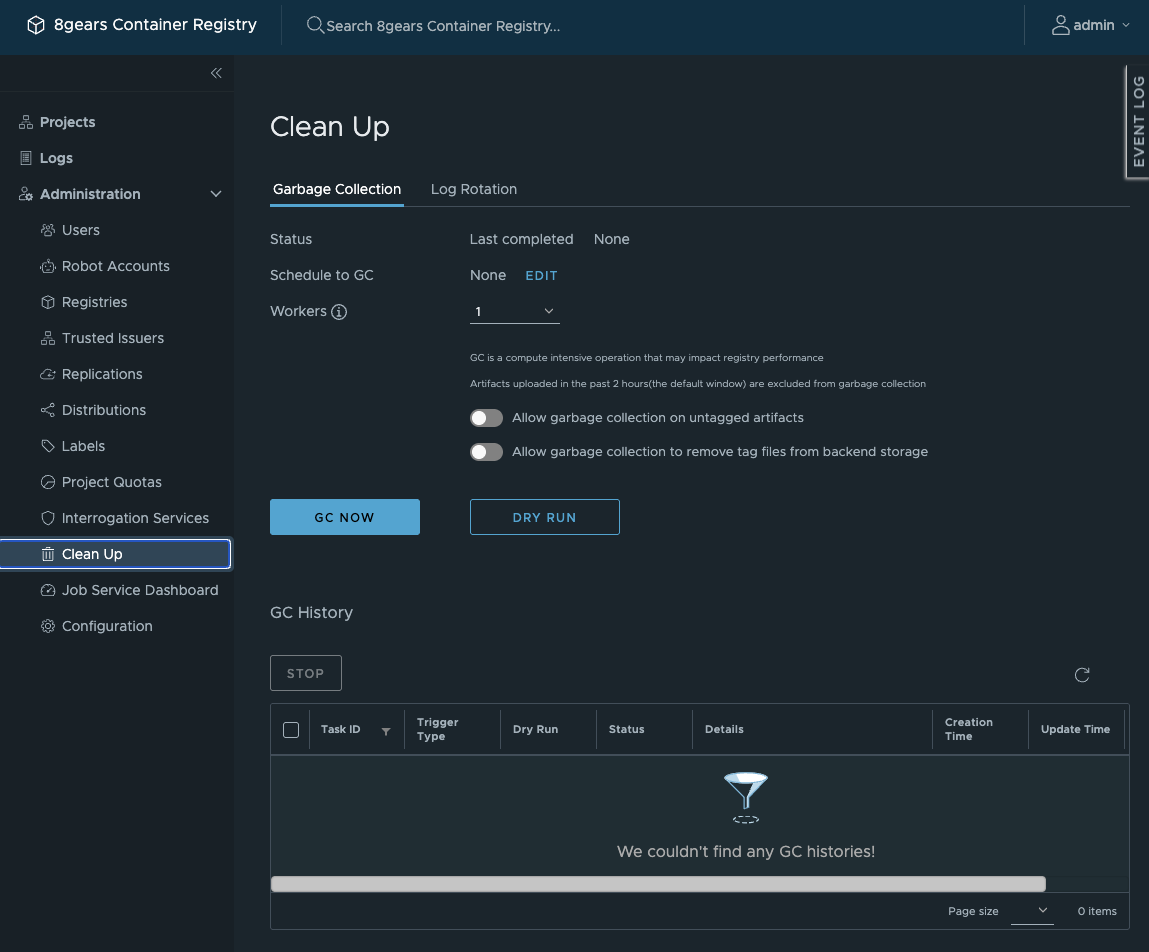1149x952 pixels.
Task: Focus the Search 8gears Container Registry field
Action: (443, 26)
